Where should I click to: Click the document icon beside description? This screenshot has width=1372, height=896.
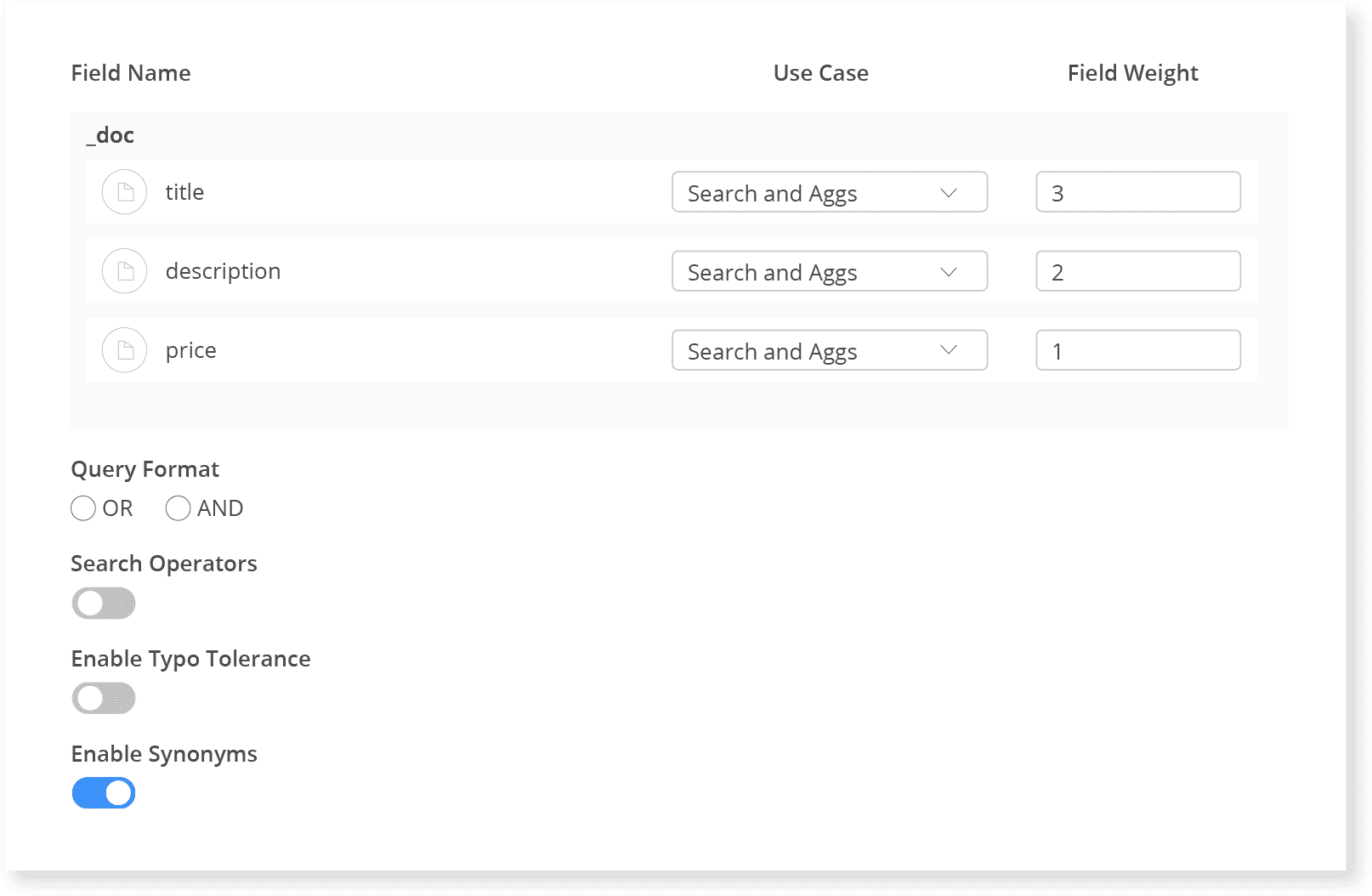125,271
